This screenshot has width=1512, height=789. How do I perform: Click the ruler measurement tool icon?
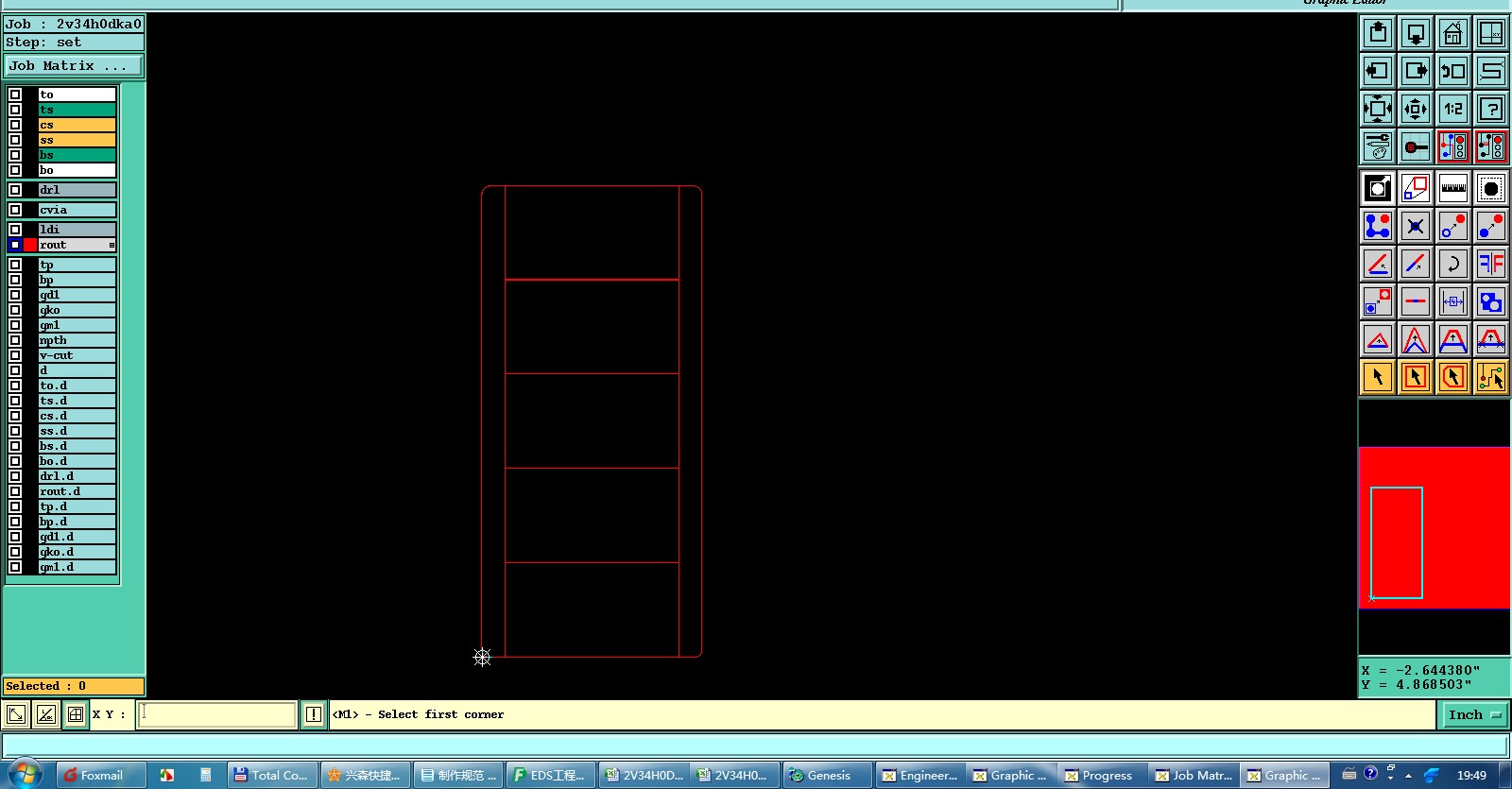pyautogui.click(x=1453, y=188)
